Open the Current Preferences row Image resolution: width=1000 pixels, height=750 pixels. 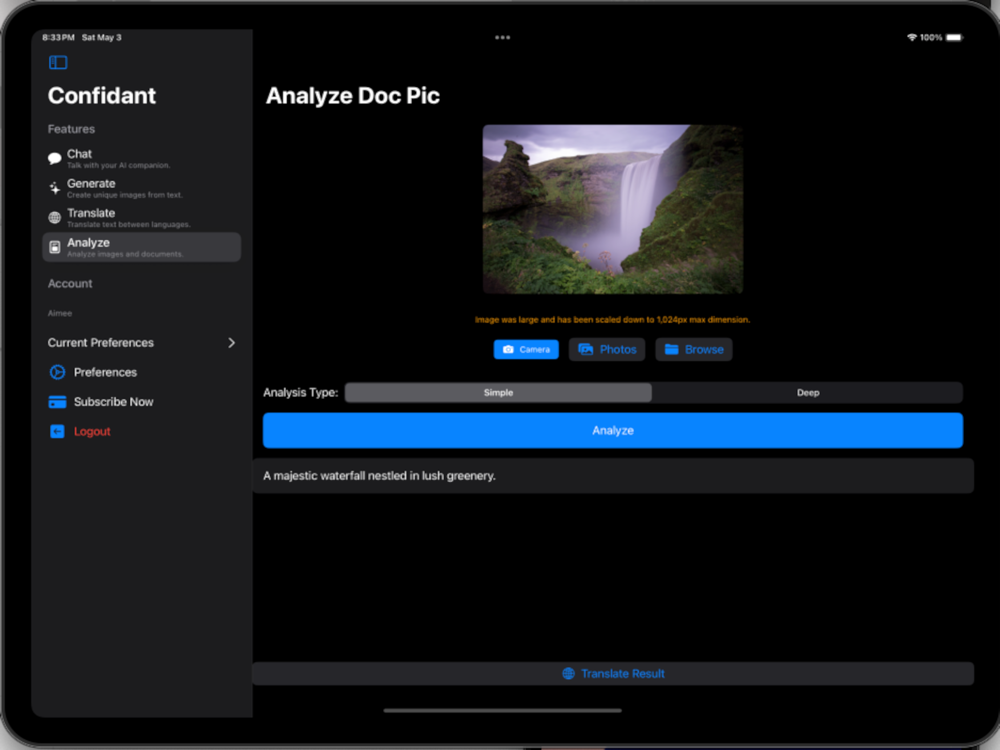142,342
